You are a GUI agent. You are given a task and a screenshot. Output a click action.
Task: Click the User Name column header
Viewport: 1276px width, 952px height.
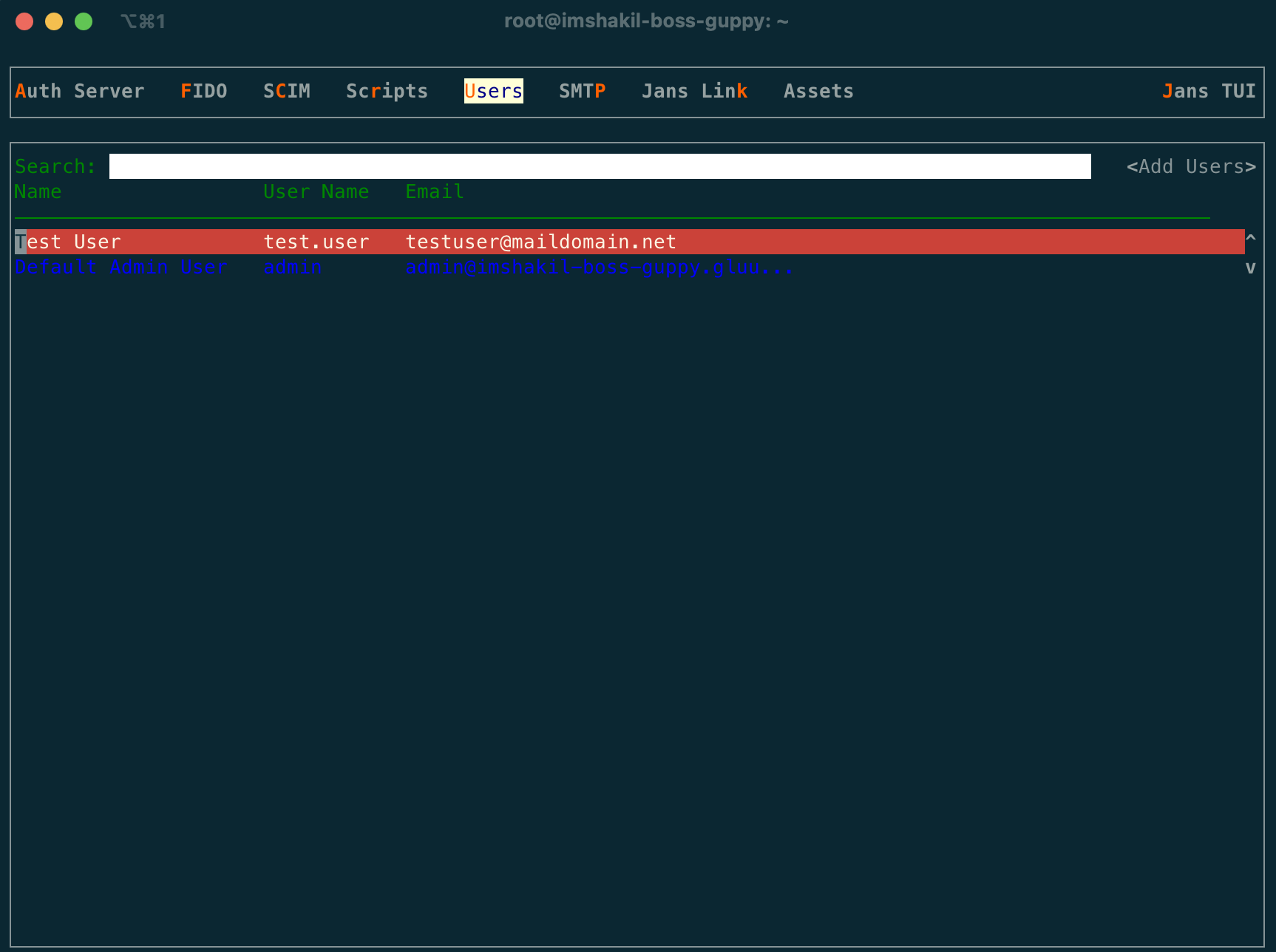(316, 191)
